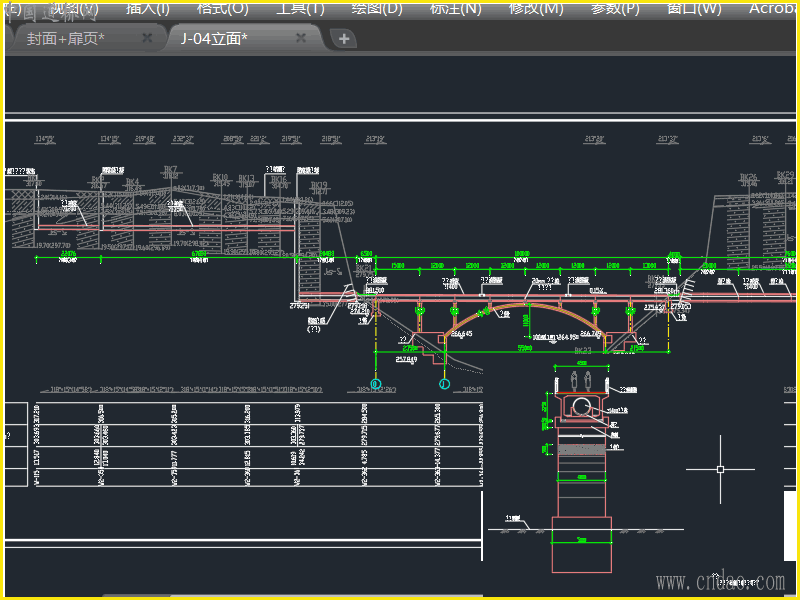
Task: Open the 修改(M) menu
Action: point(536,8)
